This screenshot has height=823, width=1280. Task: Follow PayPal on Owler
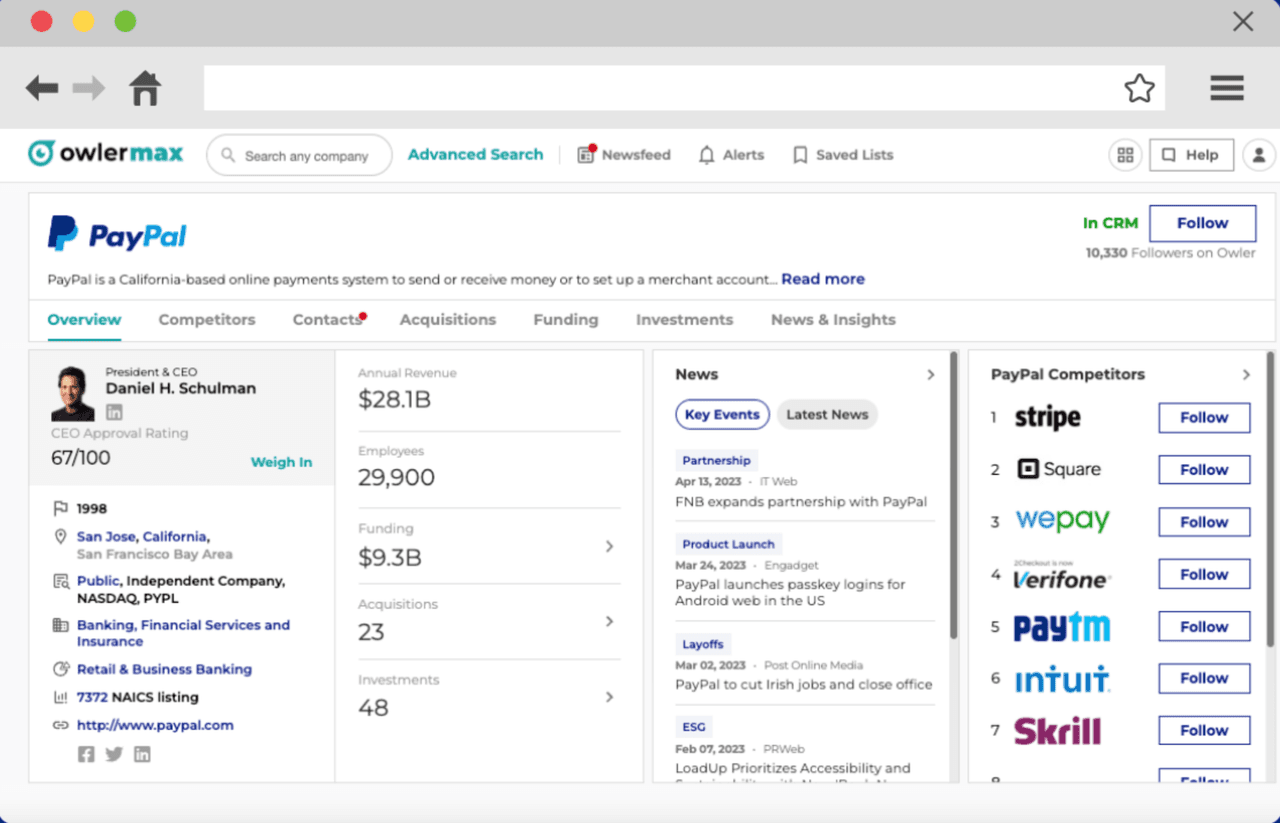[x=1202, y=223]
